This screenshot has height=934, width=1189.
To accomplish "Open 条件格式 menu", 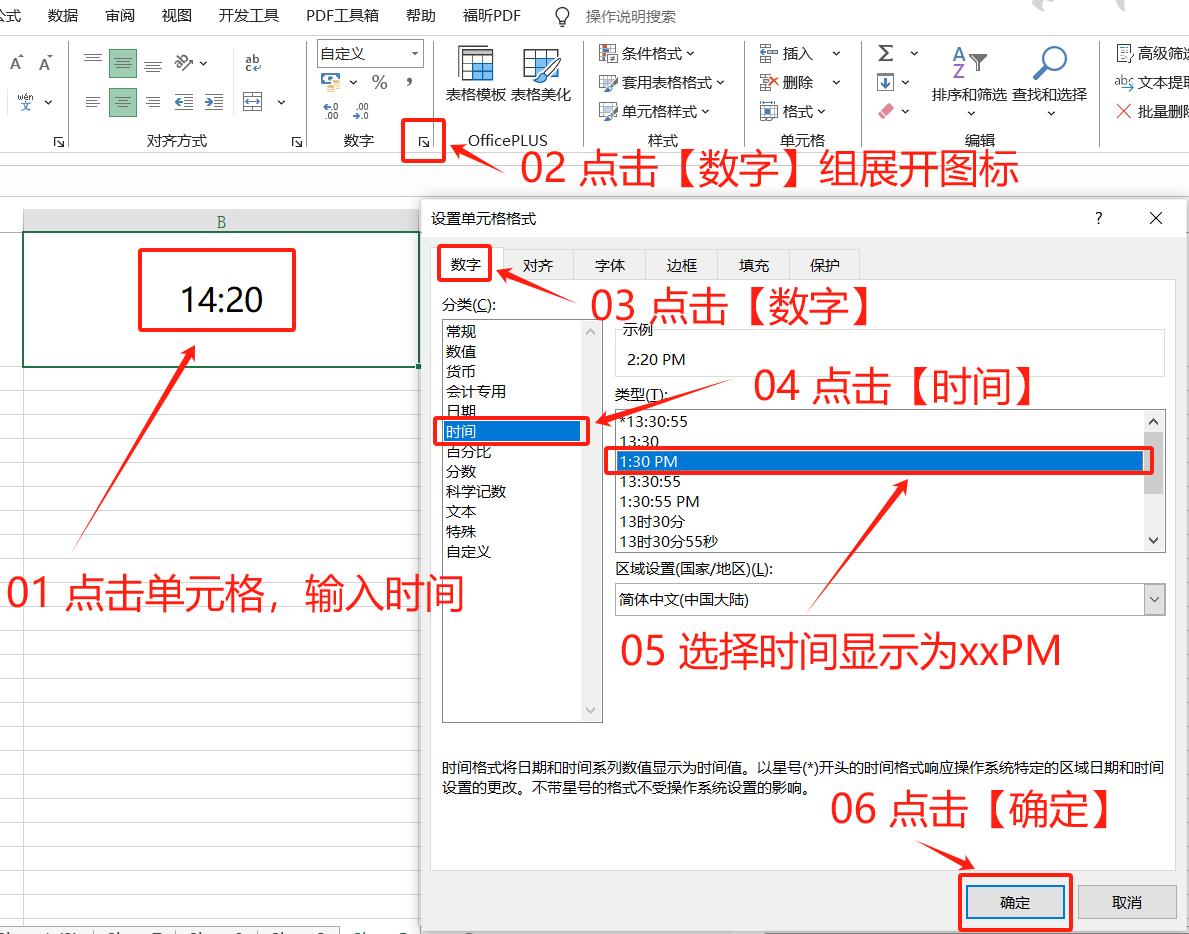I will click(646, 54).
